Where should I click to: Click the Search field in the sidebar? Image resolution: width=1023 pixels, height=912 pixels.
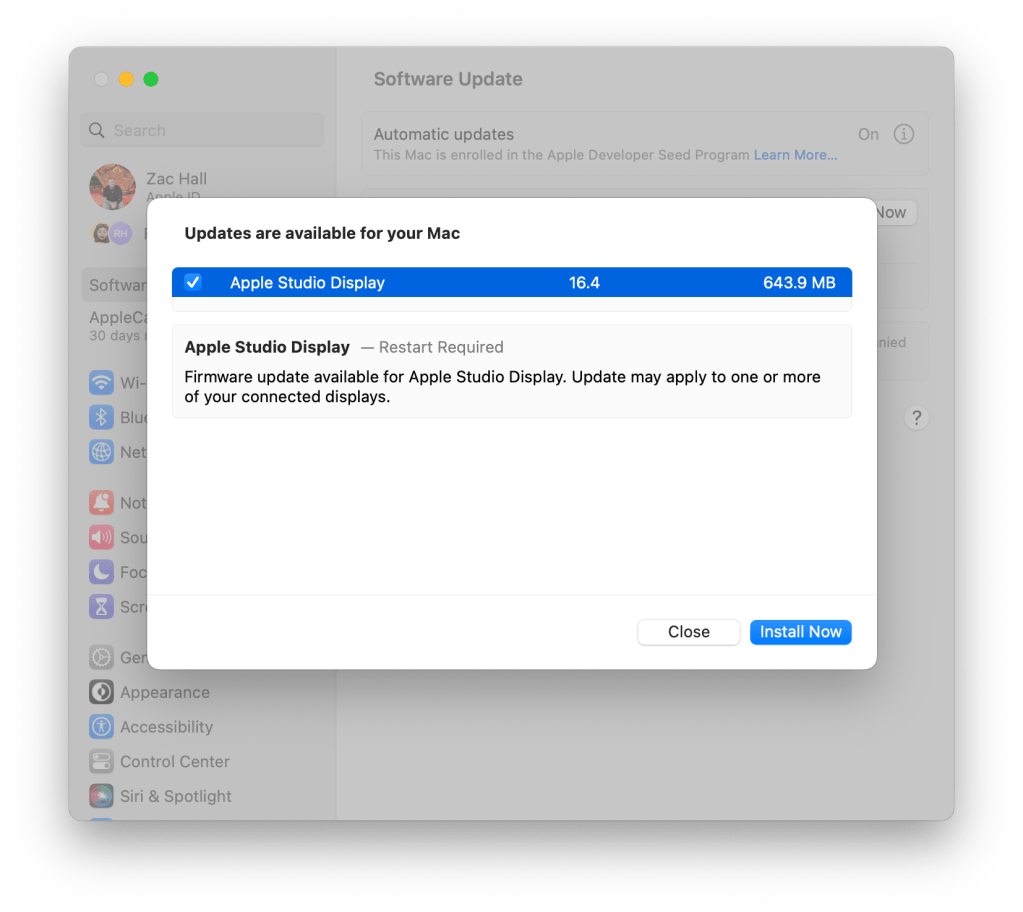click(x=203, y=130)
